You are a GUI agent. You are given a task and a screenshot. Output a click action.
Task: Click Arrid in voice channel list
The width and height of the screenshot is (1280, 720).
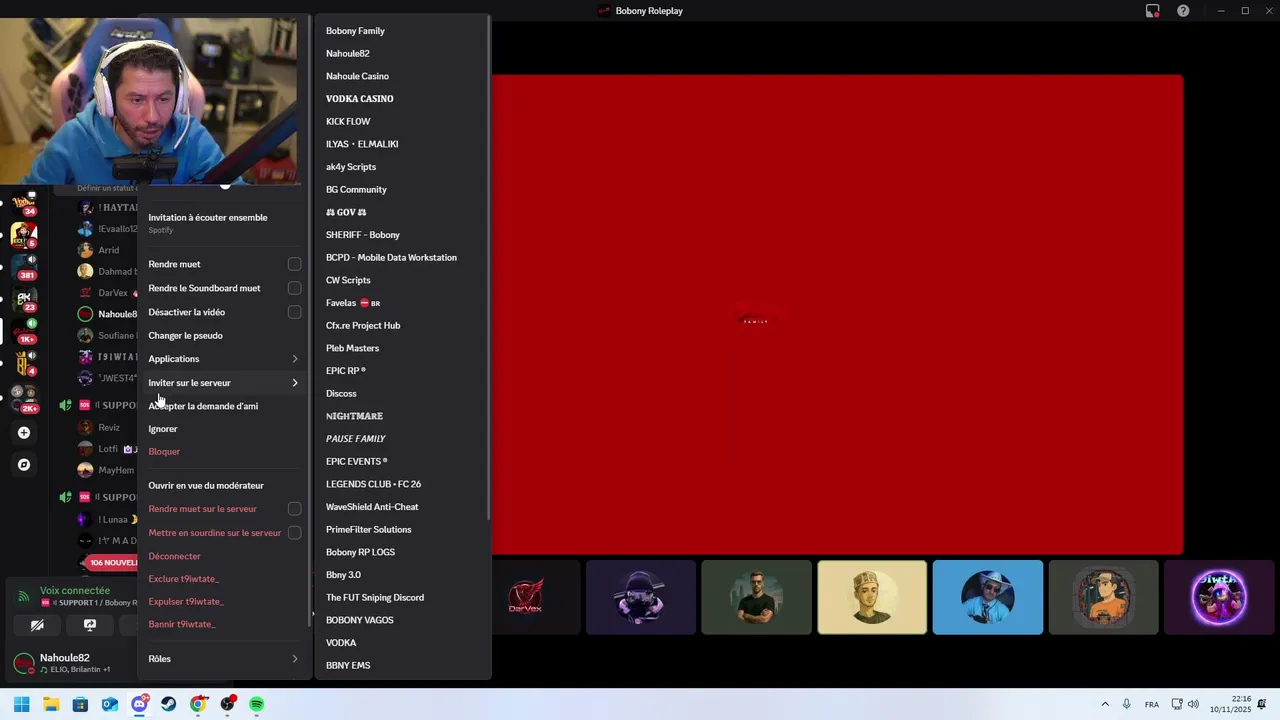pyautogui.click(x=109, y=250)
